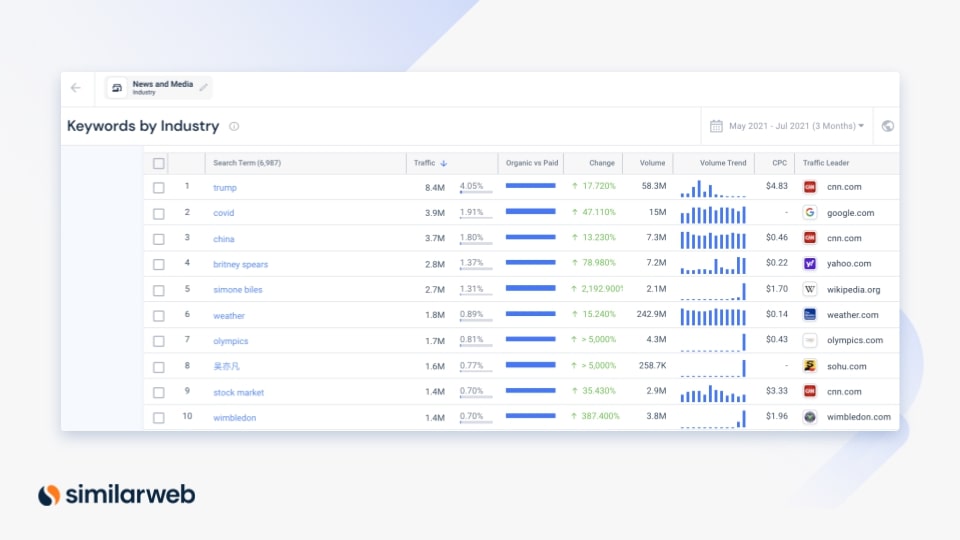960x540 pixels.
Task: Check the box for trump row
Action: click(x=159, y=188)
